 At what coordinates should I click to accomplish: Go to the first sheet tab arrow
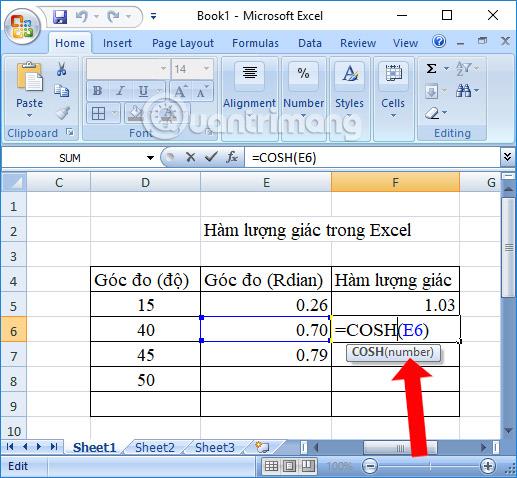(x=10, y=447)
